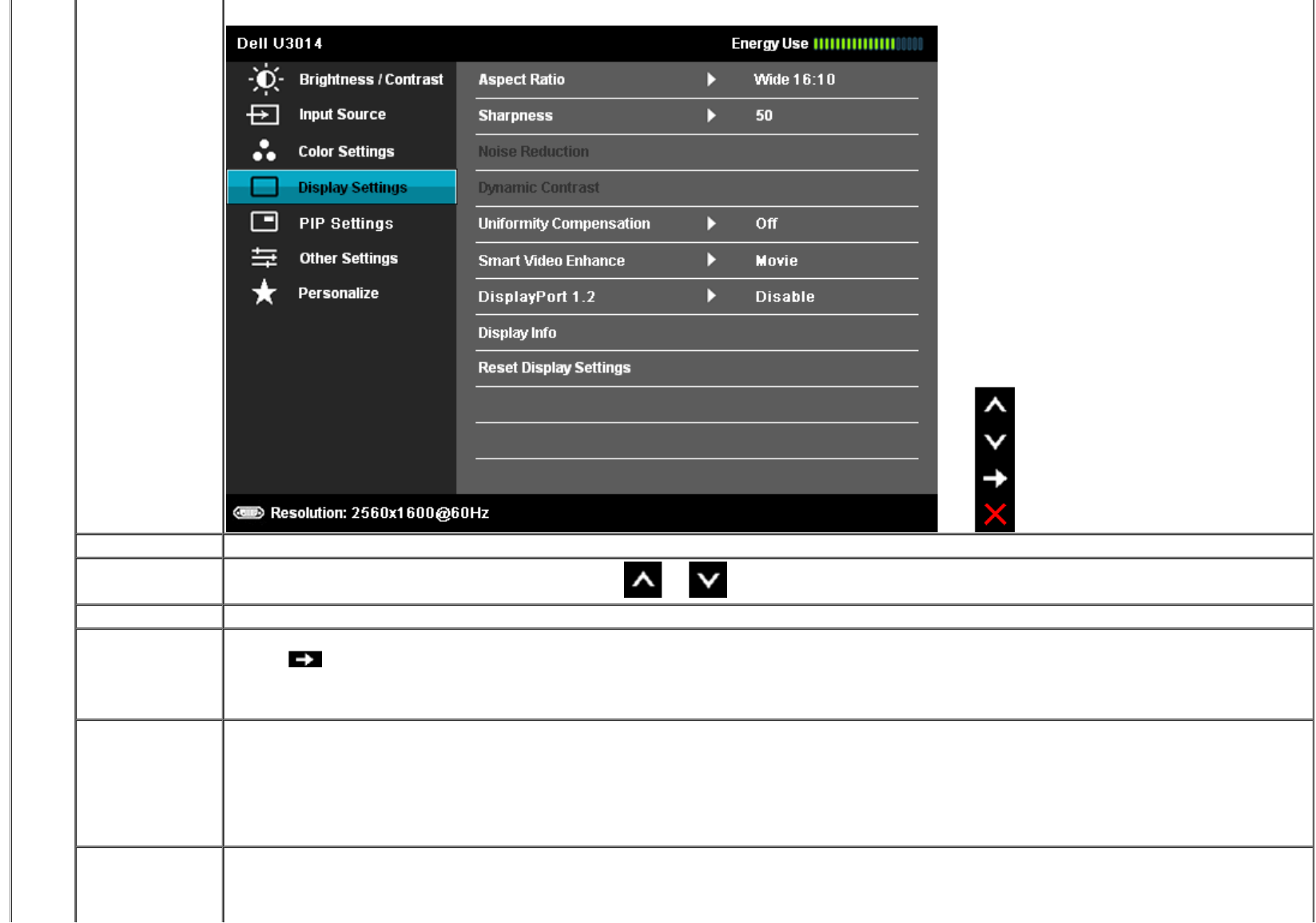Select Uniformity Compensation option
1316x923 pixels.
click(564, 224)
